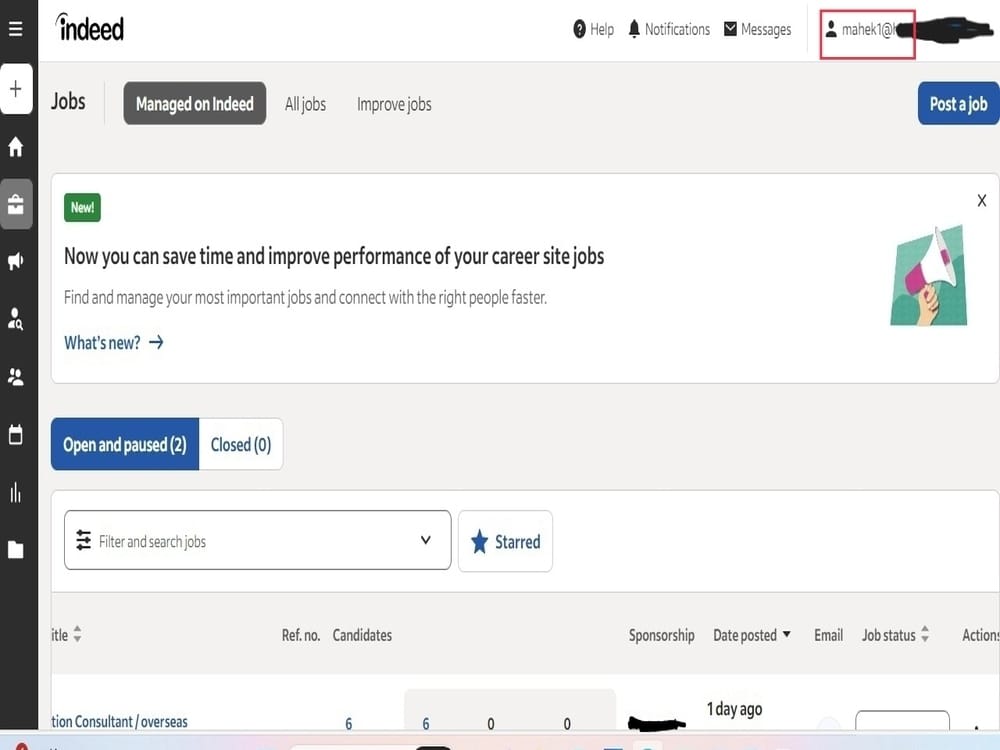Viewport: 1000px width, 750px height.
Task: Click the Sponsorship column header
Action: [x=661, y=635]
